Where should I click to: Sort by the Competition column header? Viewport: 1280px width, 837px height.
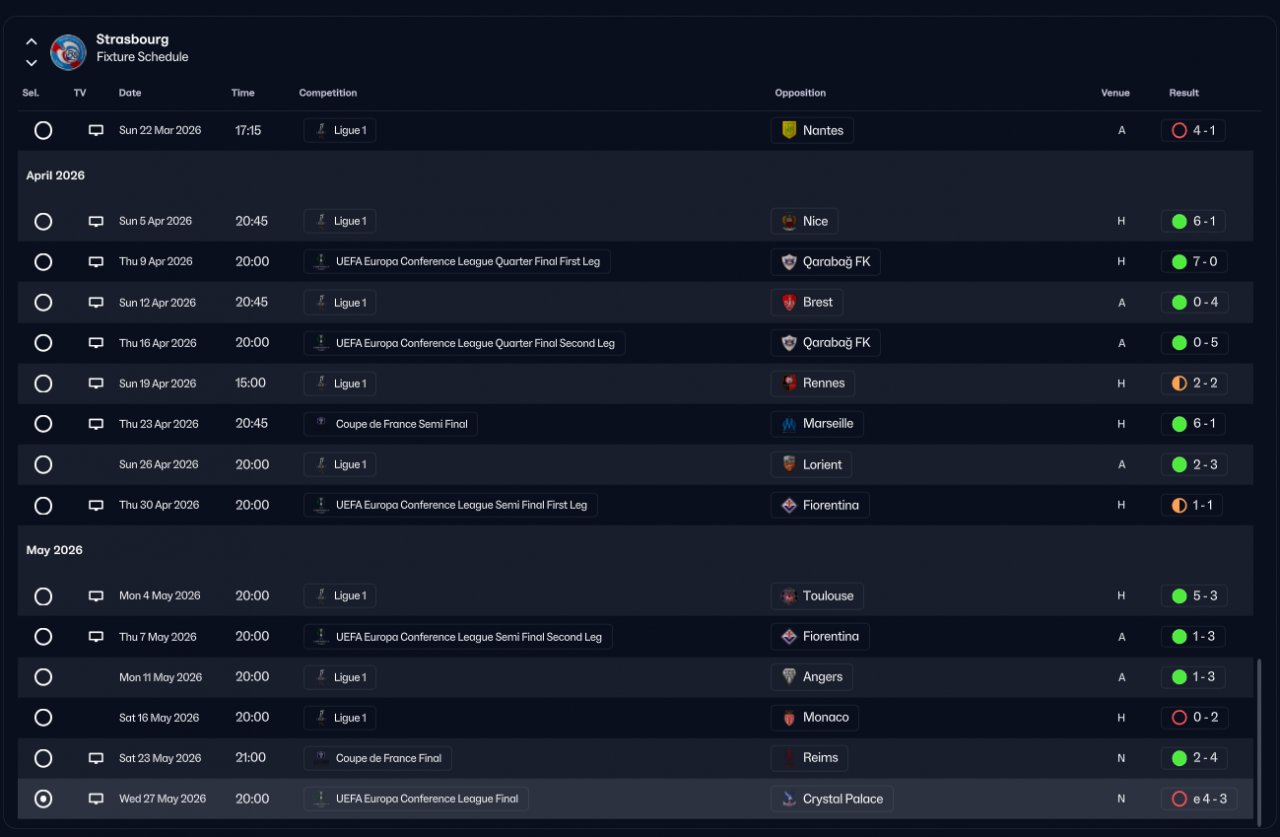[x=328, y=93]
